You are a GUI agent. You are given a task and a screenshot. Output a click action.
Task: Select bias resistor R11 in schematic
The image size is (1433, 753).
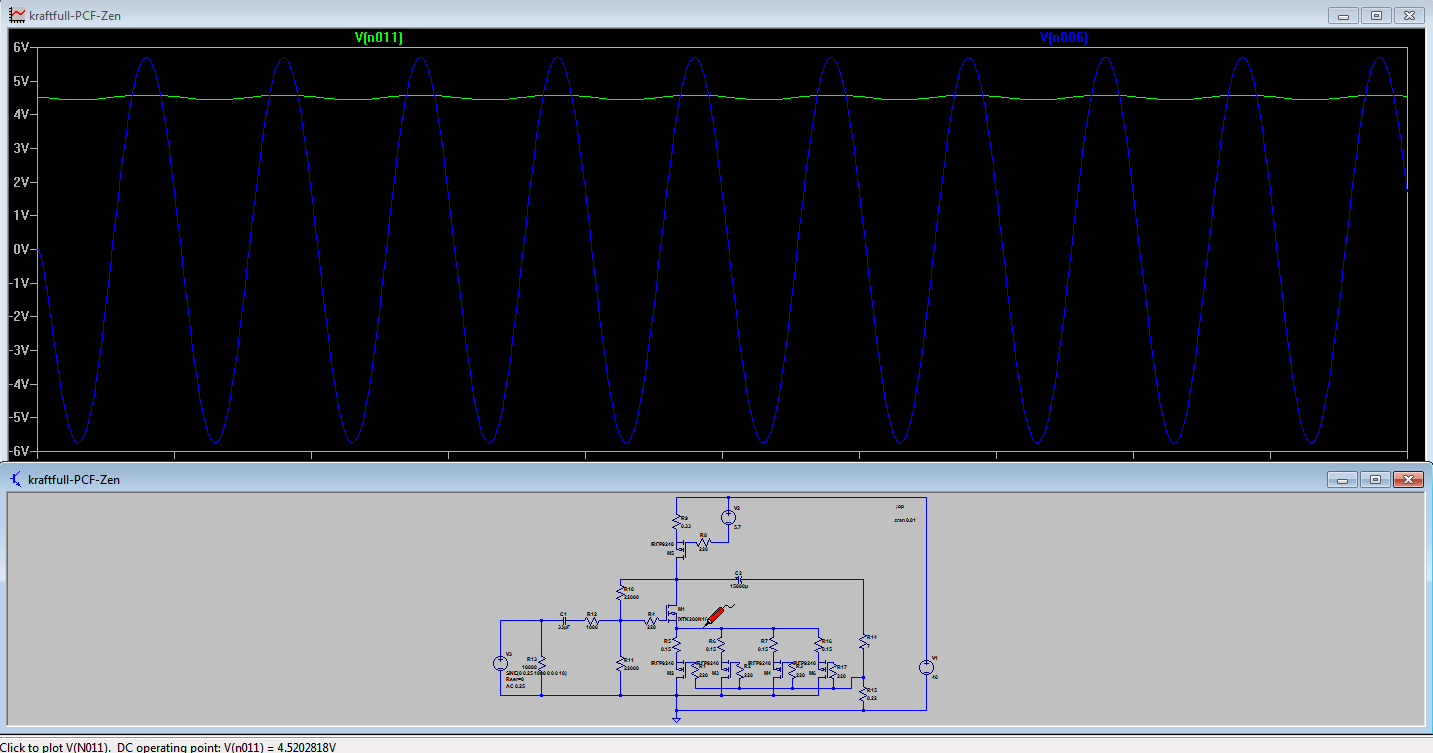pos(621,663)
